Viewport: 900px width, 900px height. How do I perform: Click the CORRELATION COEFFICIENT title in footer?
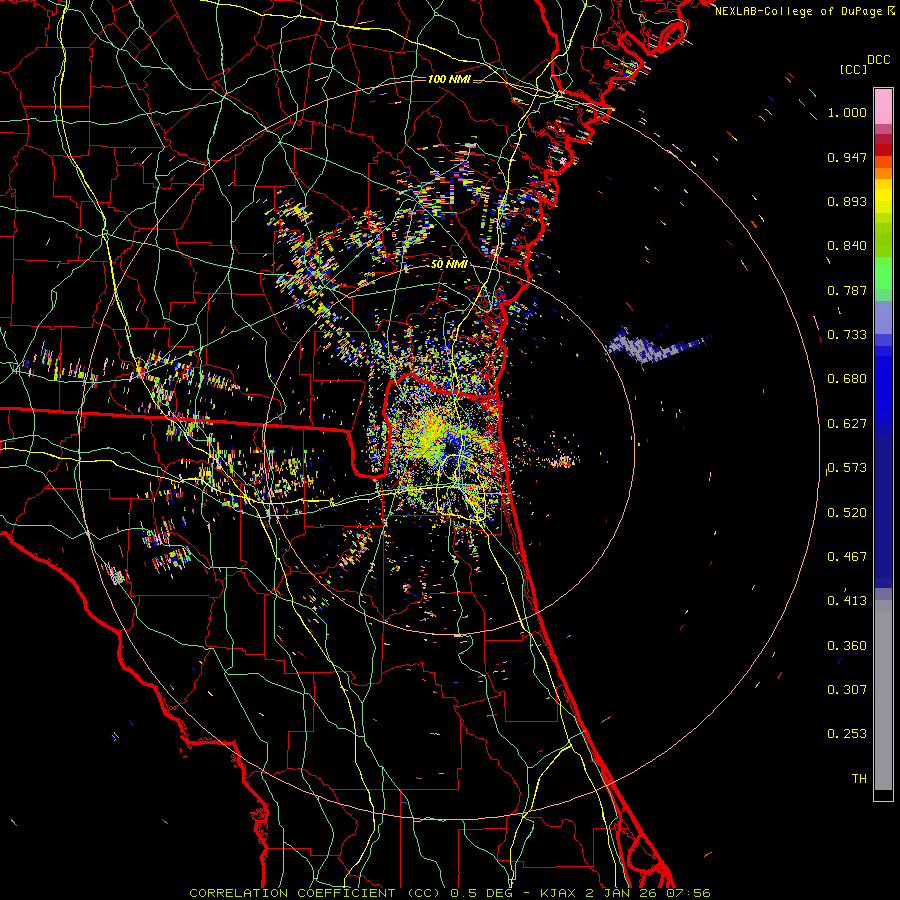[292, 893]
